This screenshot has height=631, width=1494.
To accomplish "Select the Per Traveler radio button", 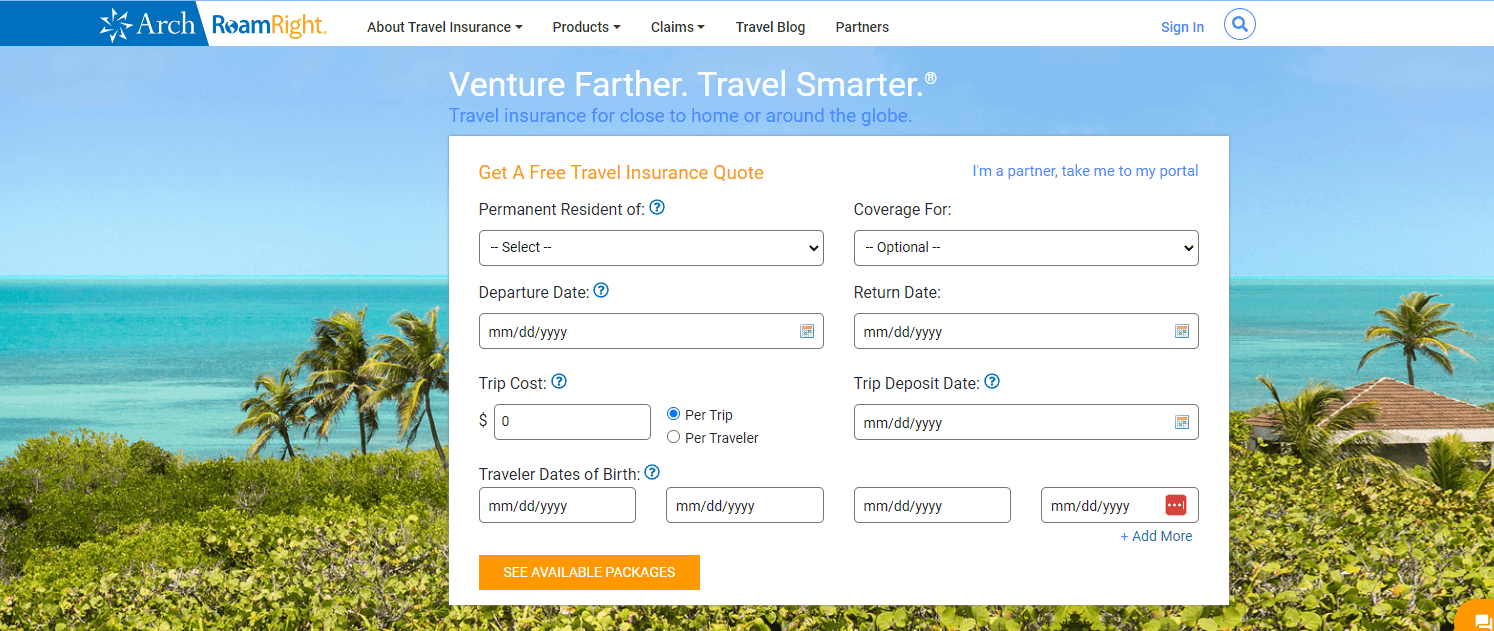I will pyautogui.click(x=674, y=437).
